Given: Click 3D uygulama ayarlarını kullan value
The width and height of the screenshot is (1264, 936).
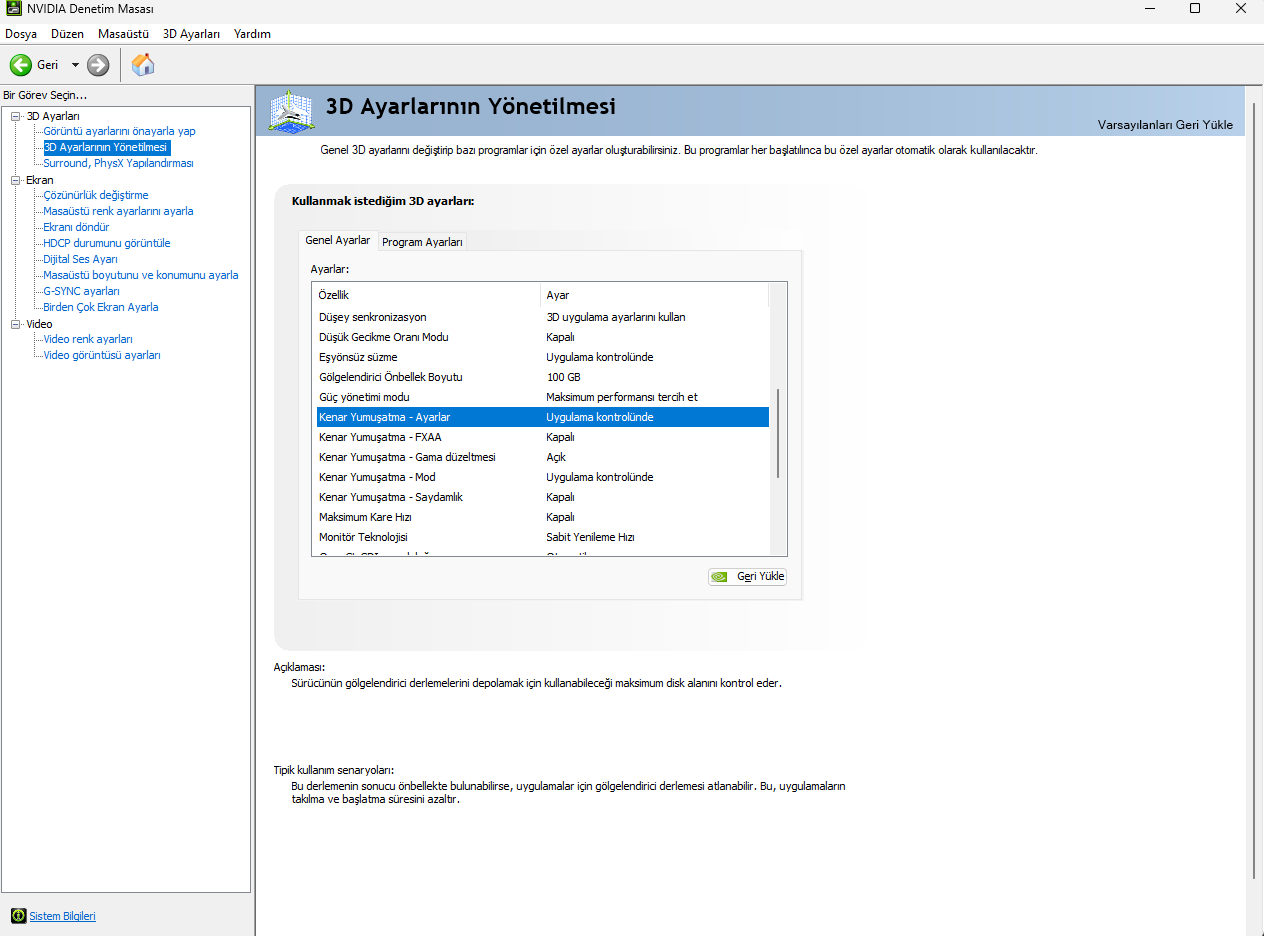Looking at the screenshot, I should click(616, 317).
